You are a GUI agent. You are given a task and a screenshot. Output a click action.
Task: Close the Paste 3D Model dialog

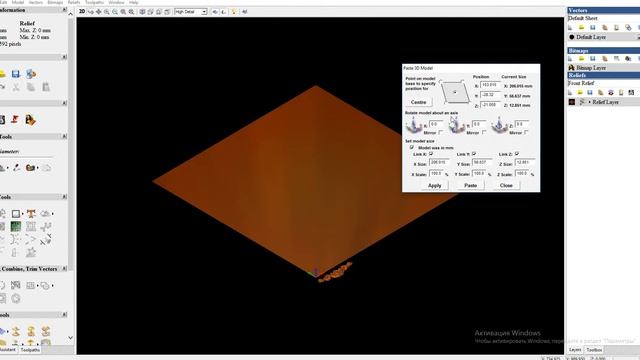click(506, 185)
